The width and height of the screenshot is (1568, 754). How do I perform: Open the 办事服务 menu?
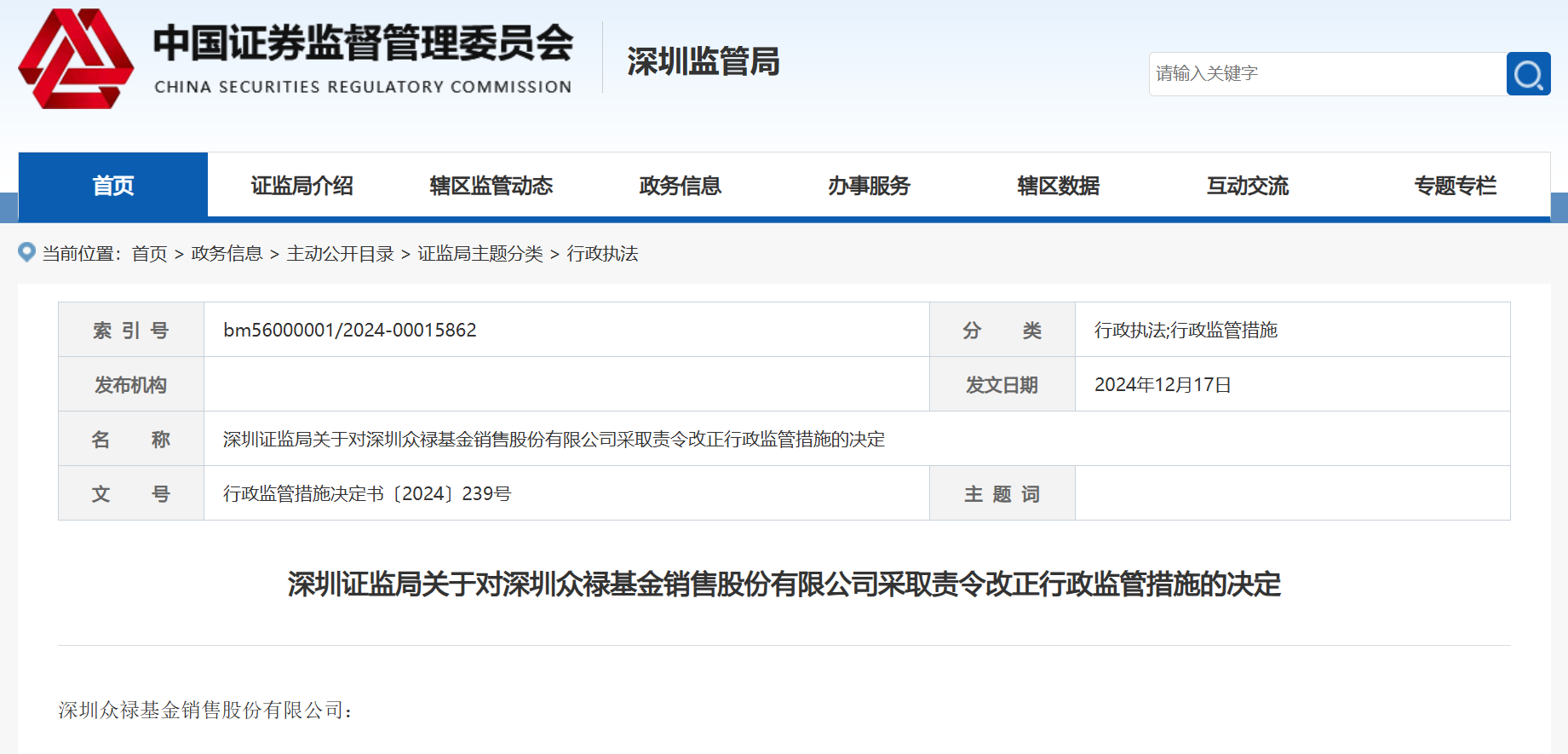(x=869, y=186)
